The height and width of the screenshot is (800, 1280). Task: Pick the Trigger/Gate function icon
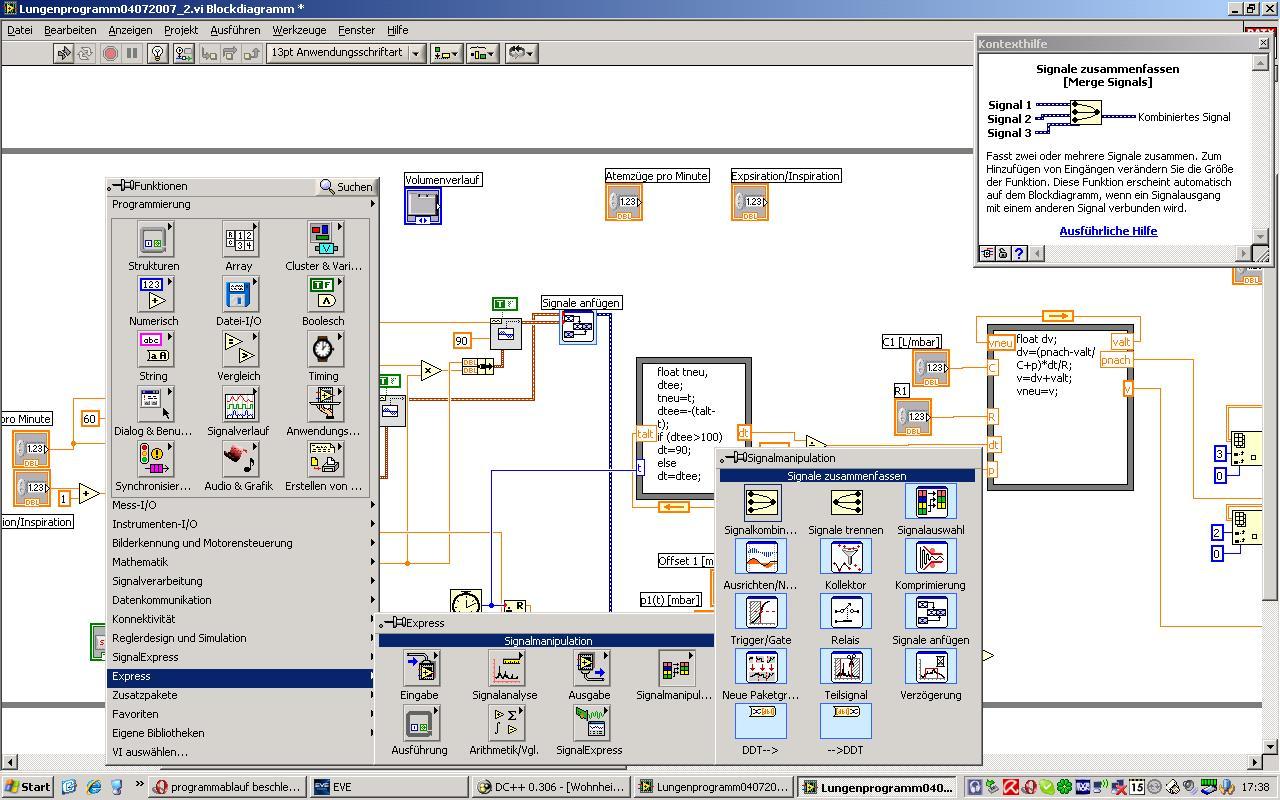coord(761,613)
